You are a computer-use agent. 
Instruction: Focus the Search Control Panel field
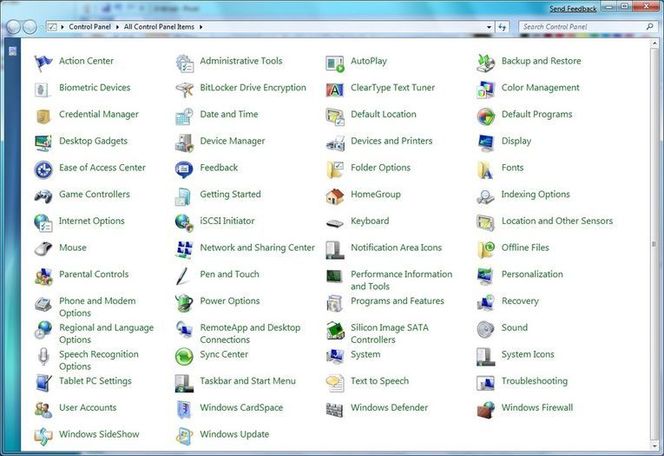(587, 27)
